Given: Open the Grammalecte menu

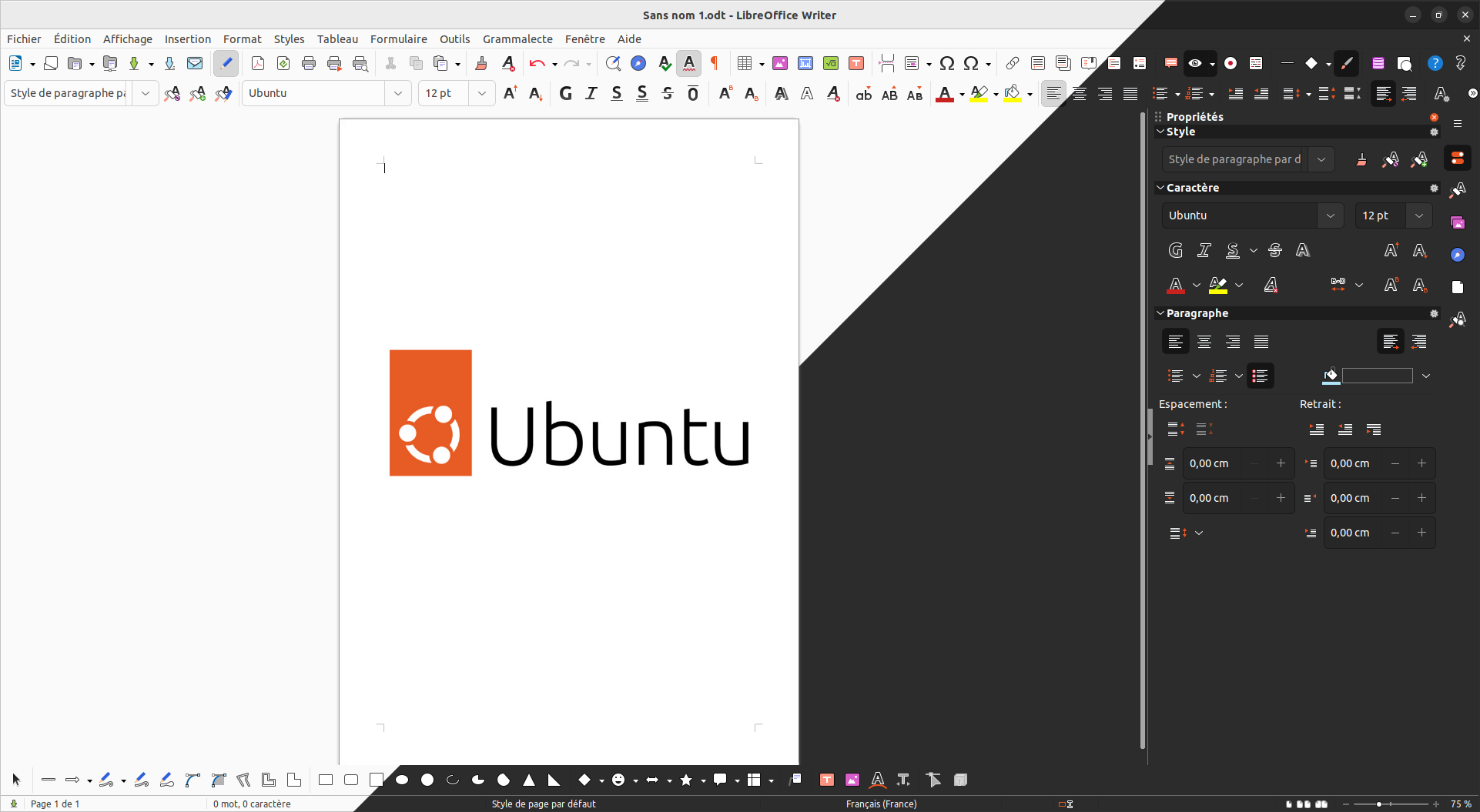Looking at the screenshot, I should 517,39.
